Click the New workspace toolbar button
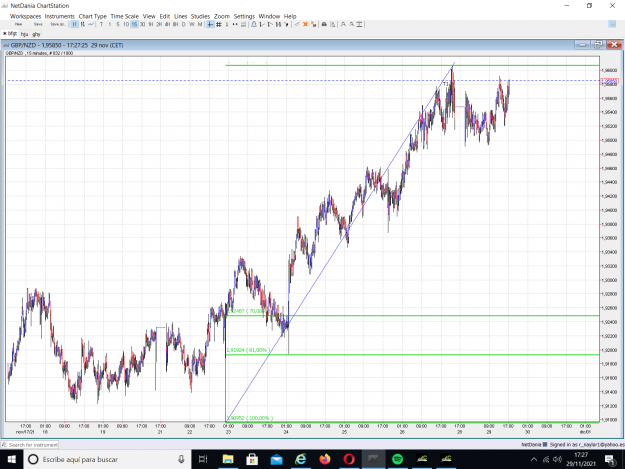 tap(18, 24)
